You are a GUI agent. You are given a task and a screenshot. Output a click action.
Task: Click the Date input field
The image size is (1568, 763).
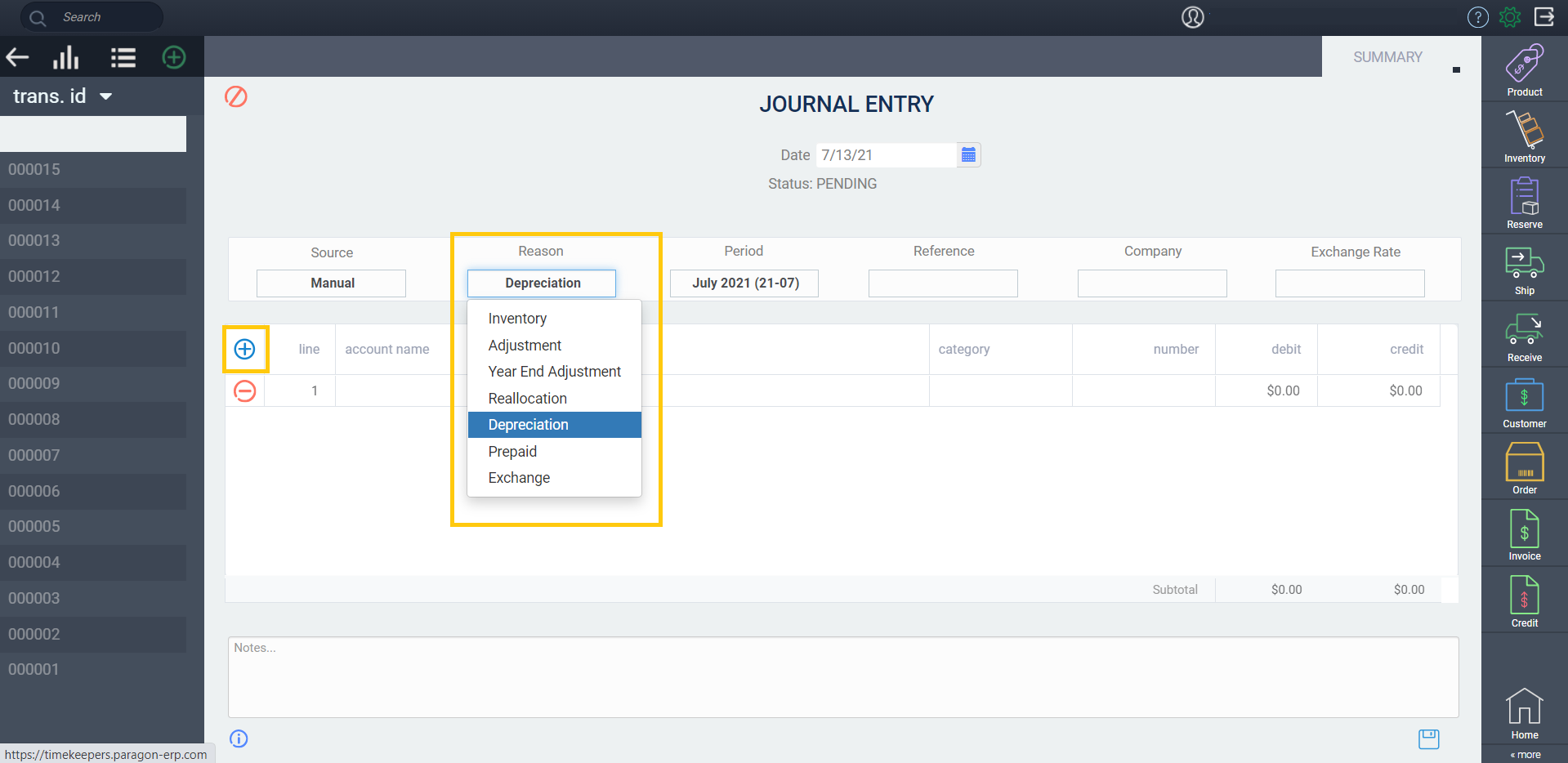(x=886, y=154)
